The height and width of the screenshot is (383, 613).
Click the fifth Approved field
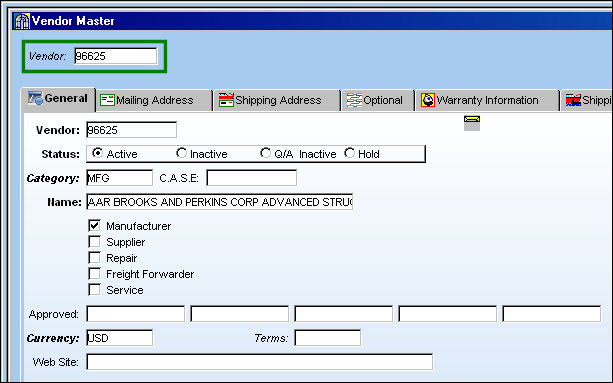click(552, 314)
